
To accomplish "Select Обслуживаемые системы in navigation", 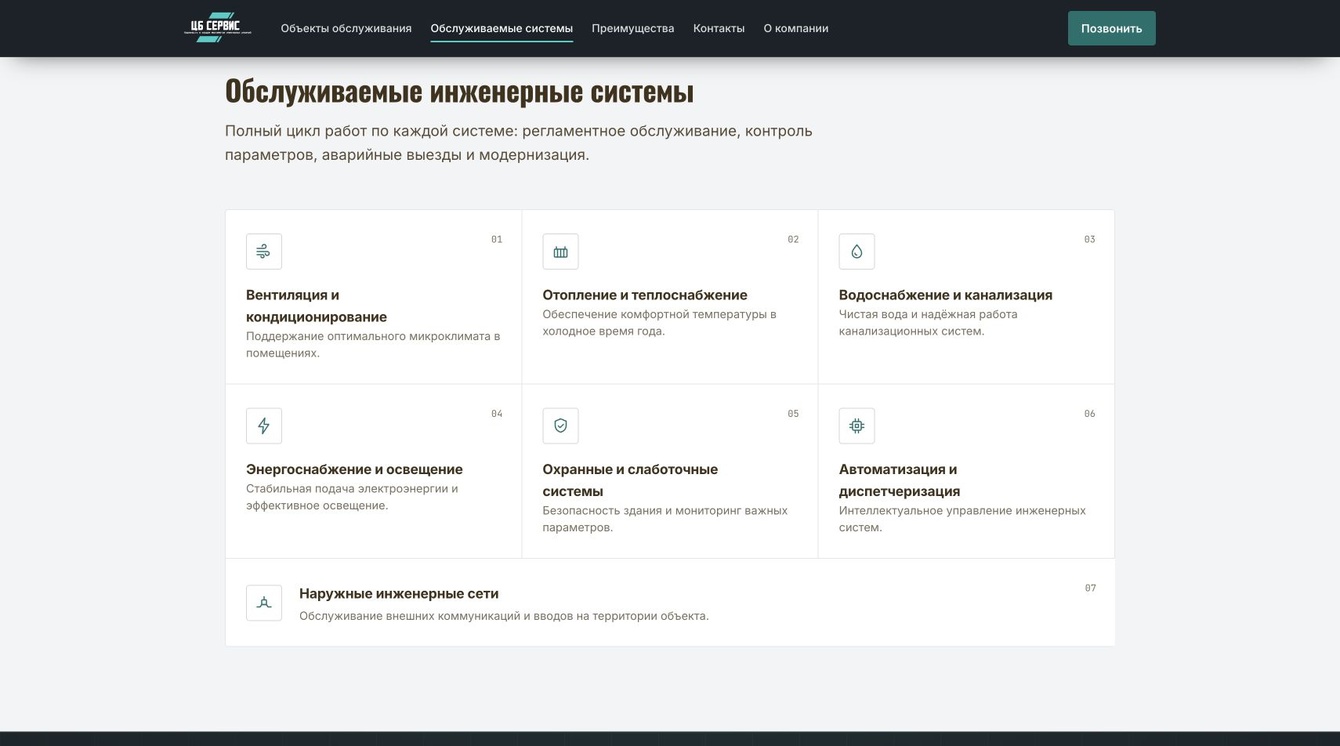I will click(x=502, y=28).
